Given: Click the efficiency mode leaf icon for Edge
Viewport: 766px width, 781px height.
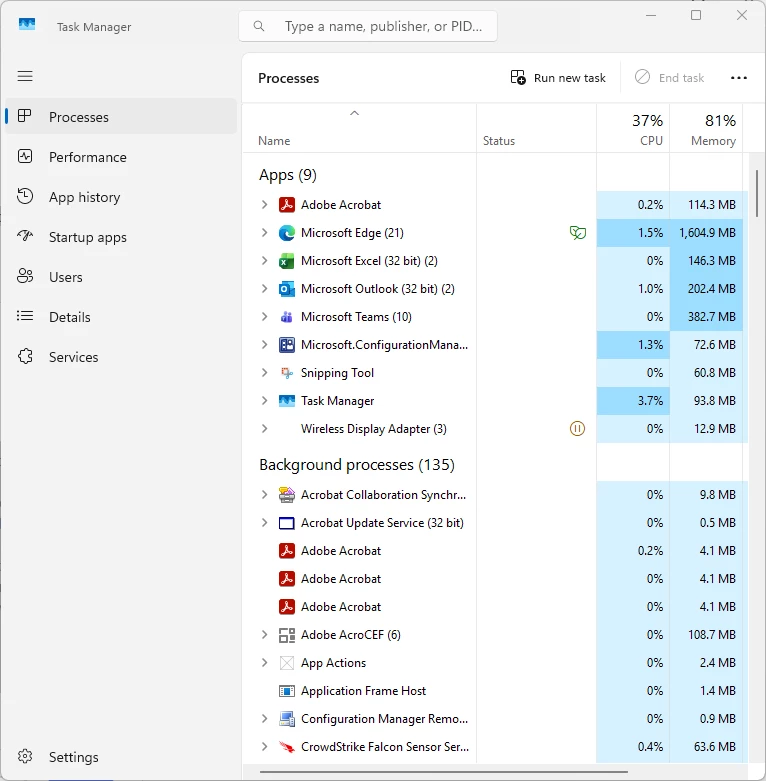Looking at the screenshot, I should [x=577, y=233].
